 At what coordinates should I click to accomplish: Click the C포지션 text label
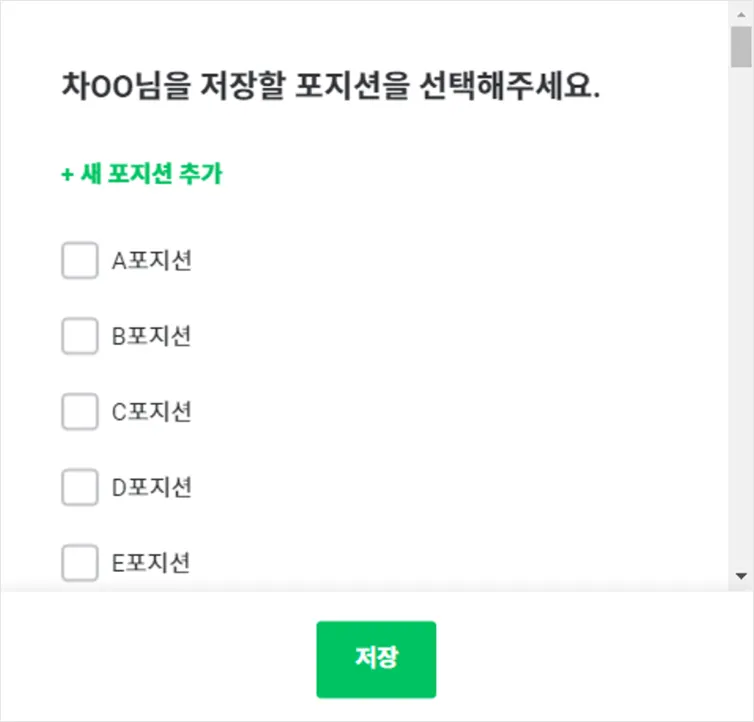(x=151, y=412)
